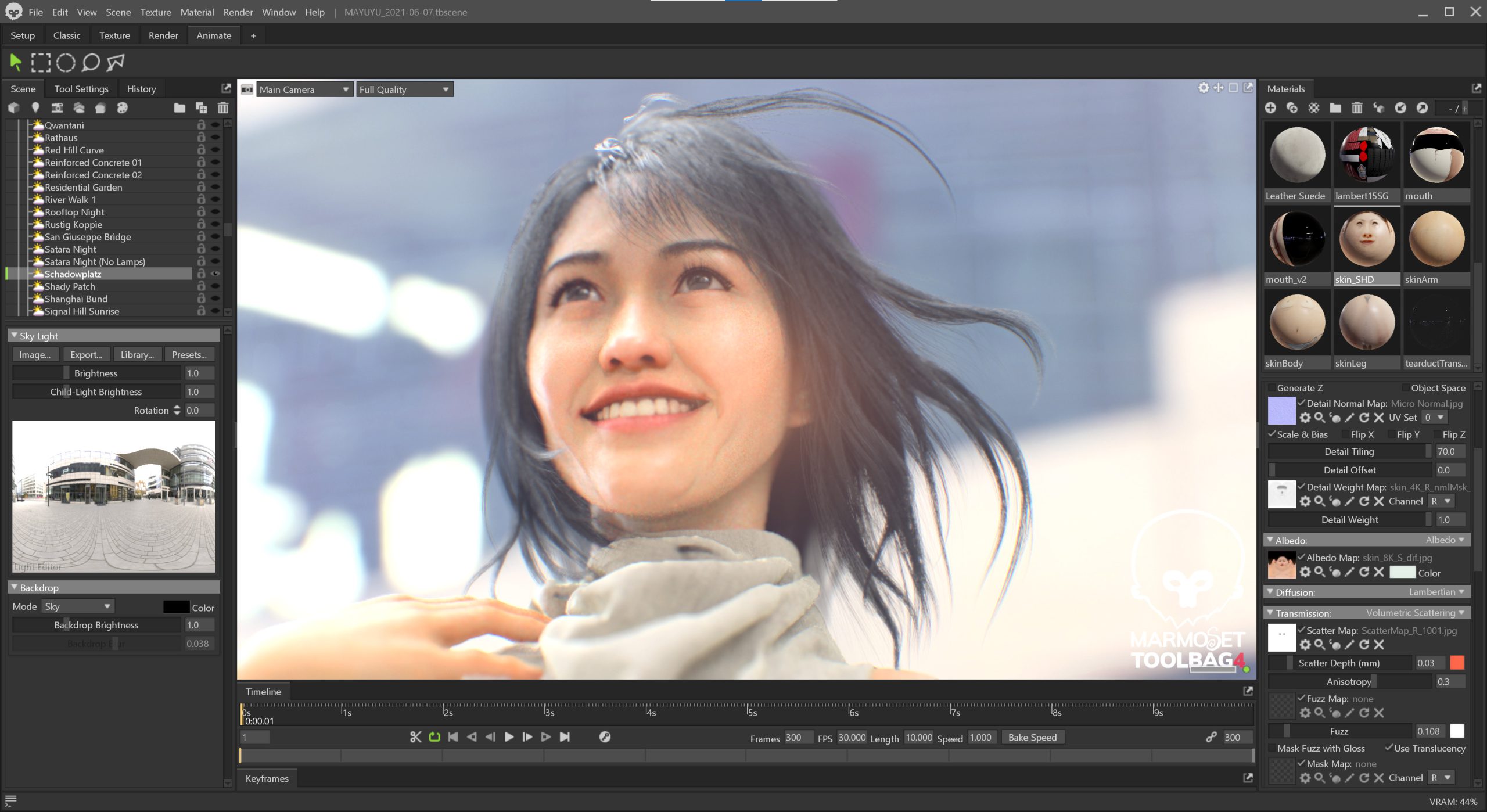The width and height of the screenshot is (1487, 812).
Task: Reload the Detail Normal Map texture
Action: (1364, 418)
